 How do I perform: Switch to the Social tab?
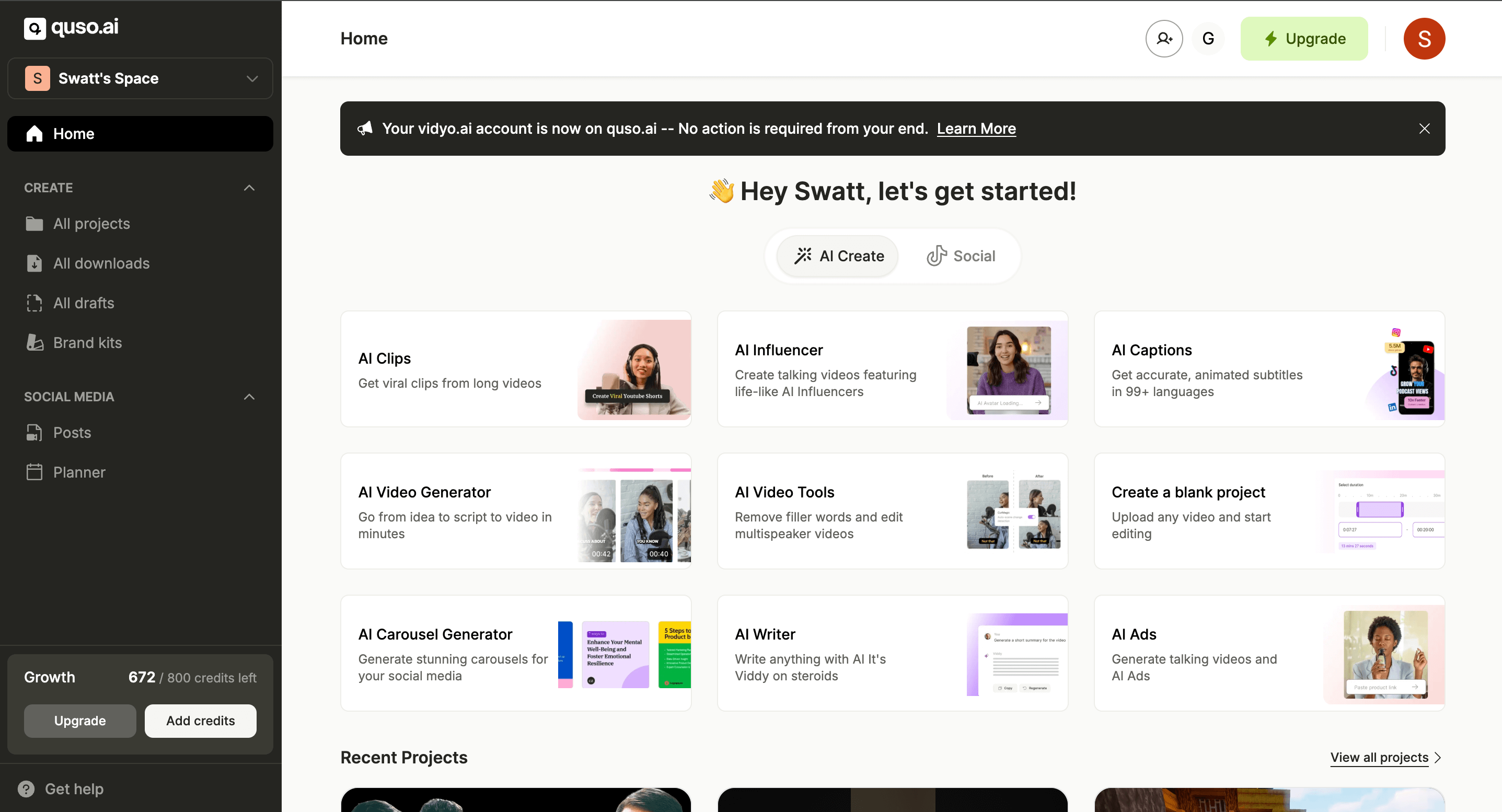coord(961,256)
